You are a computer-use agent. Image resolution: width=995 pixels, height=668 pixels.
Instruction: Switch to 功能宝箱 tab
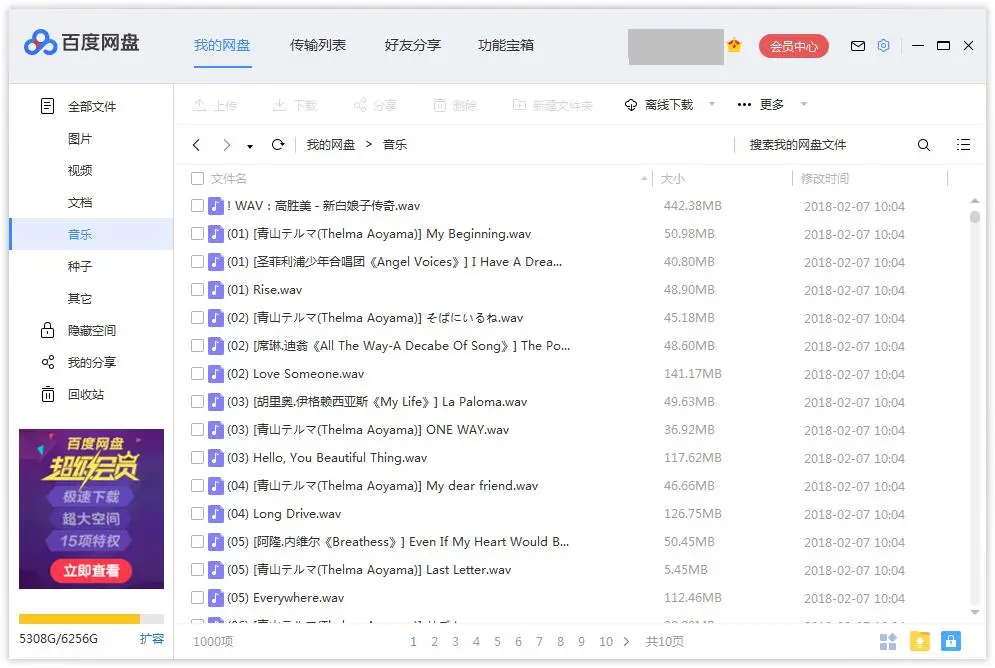pos(506,46)
